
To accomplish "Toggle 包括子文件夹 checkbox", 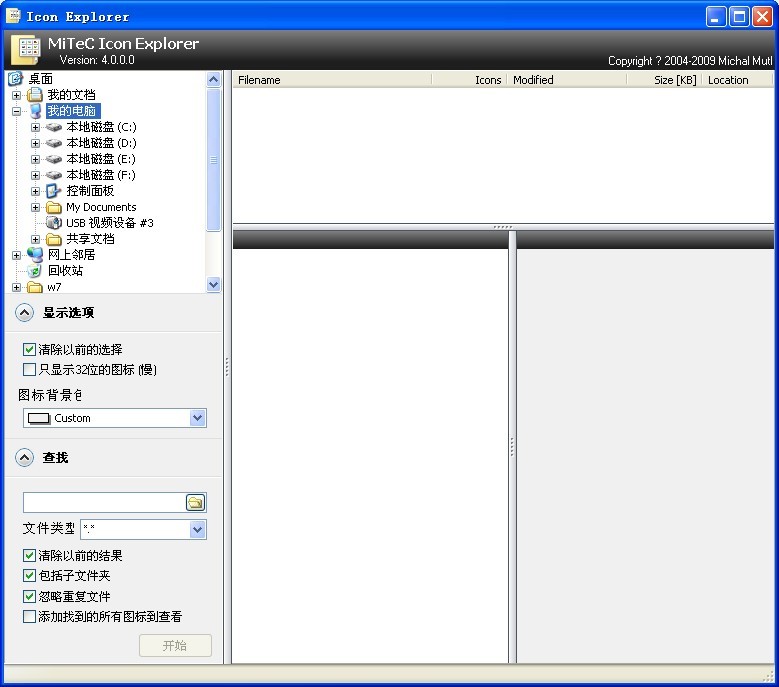I will tap(29, 576).
